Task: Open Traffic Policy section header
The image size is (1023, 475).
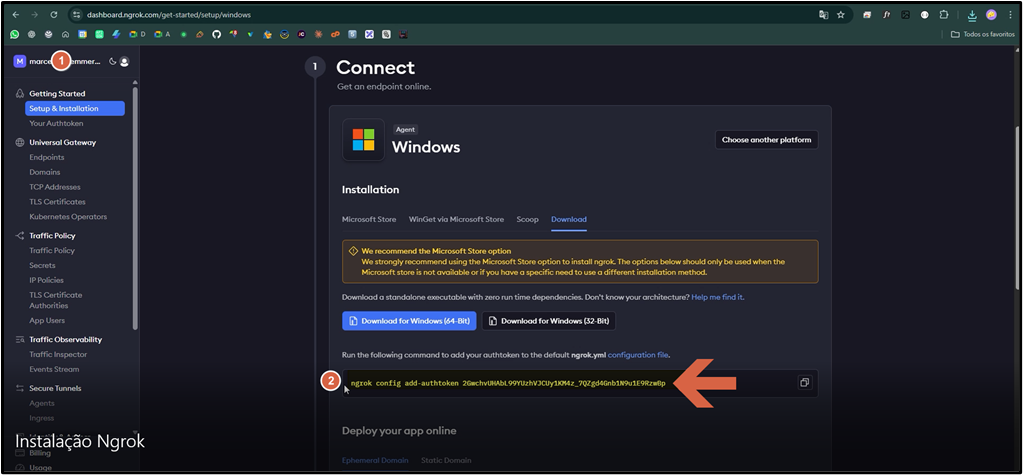Action: click(52, 236)
